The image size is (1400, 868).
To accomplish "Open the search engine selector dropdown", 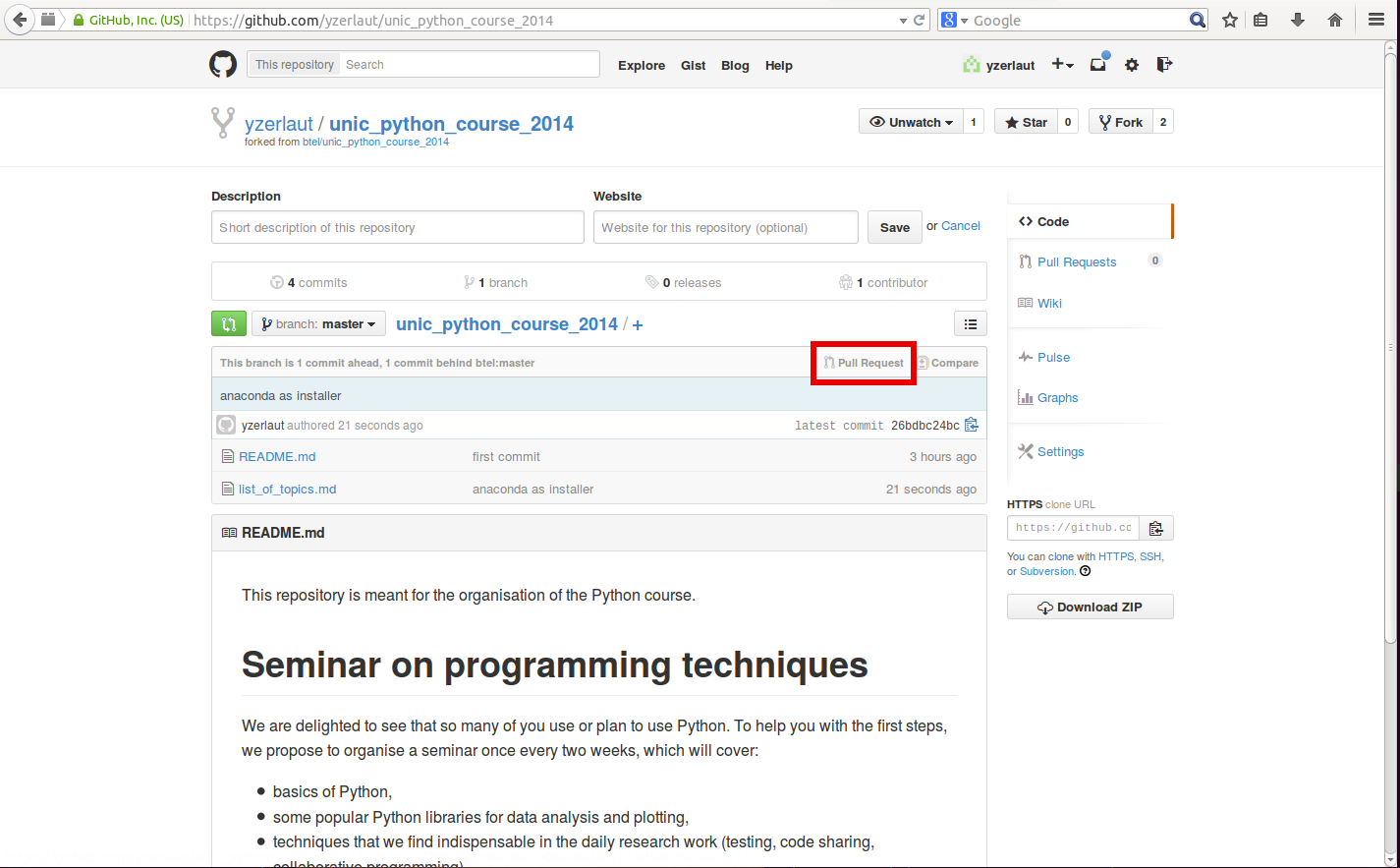I will click(959, 19).
